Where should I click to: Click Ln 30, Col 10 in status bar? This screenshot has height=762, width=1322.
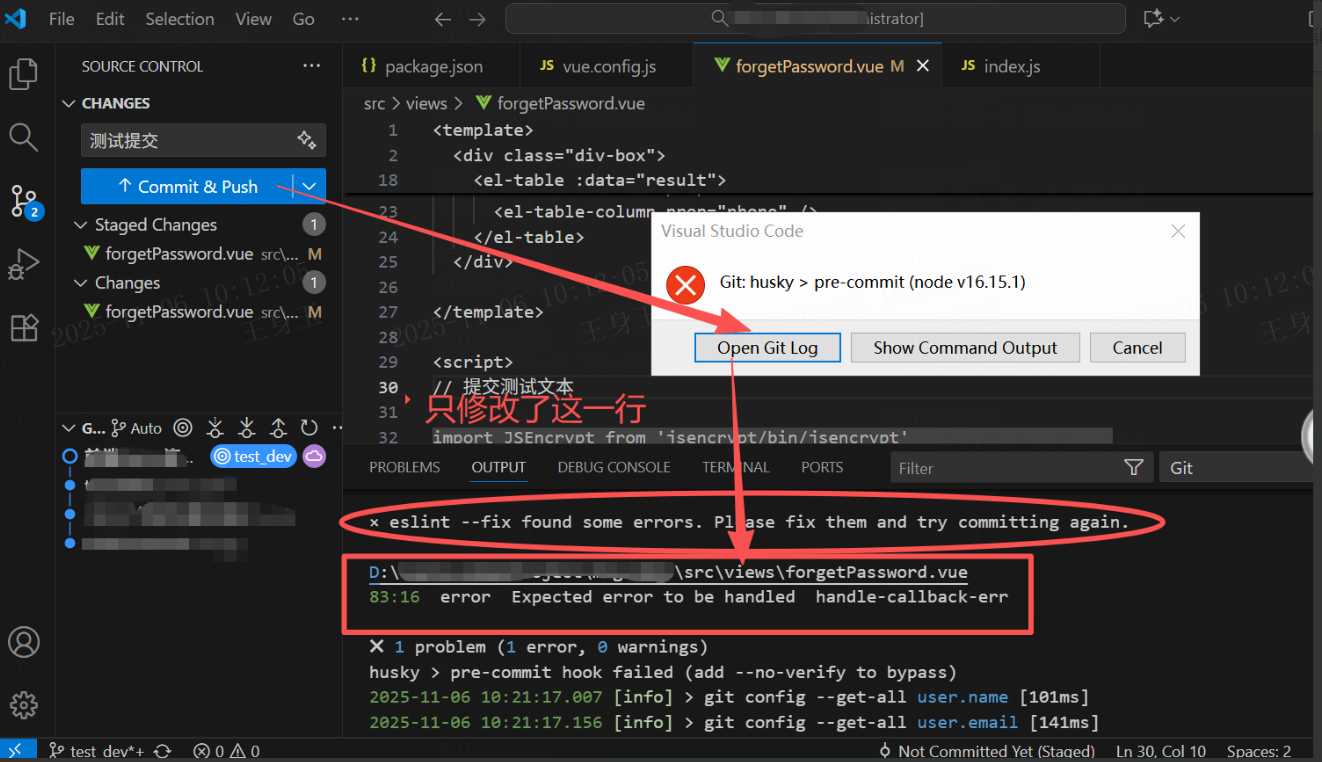1161,751
